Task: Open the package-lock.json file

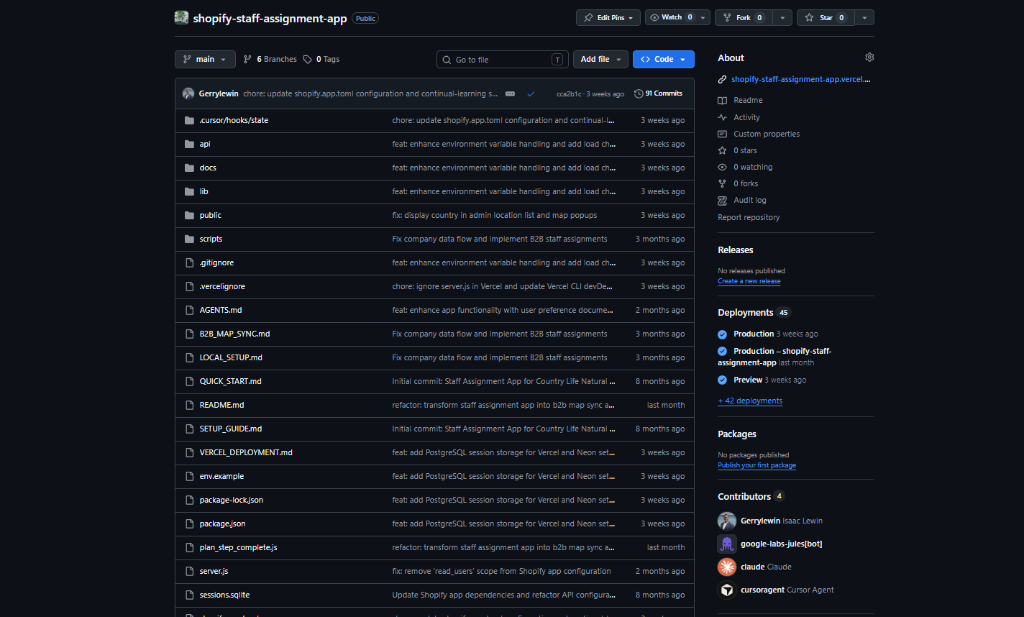Action: (232, 499)
